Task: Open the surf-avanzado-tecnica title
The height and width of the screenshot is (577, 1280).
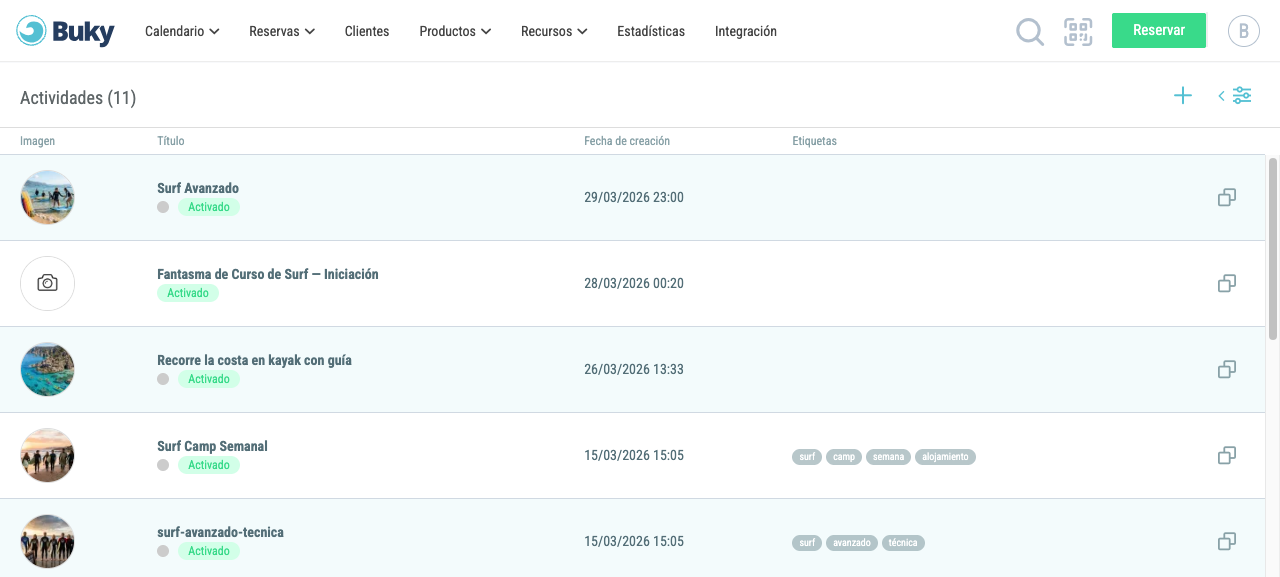Action: tap(220, 532)
